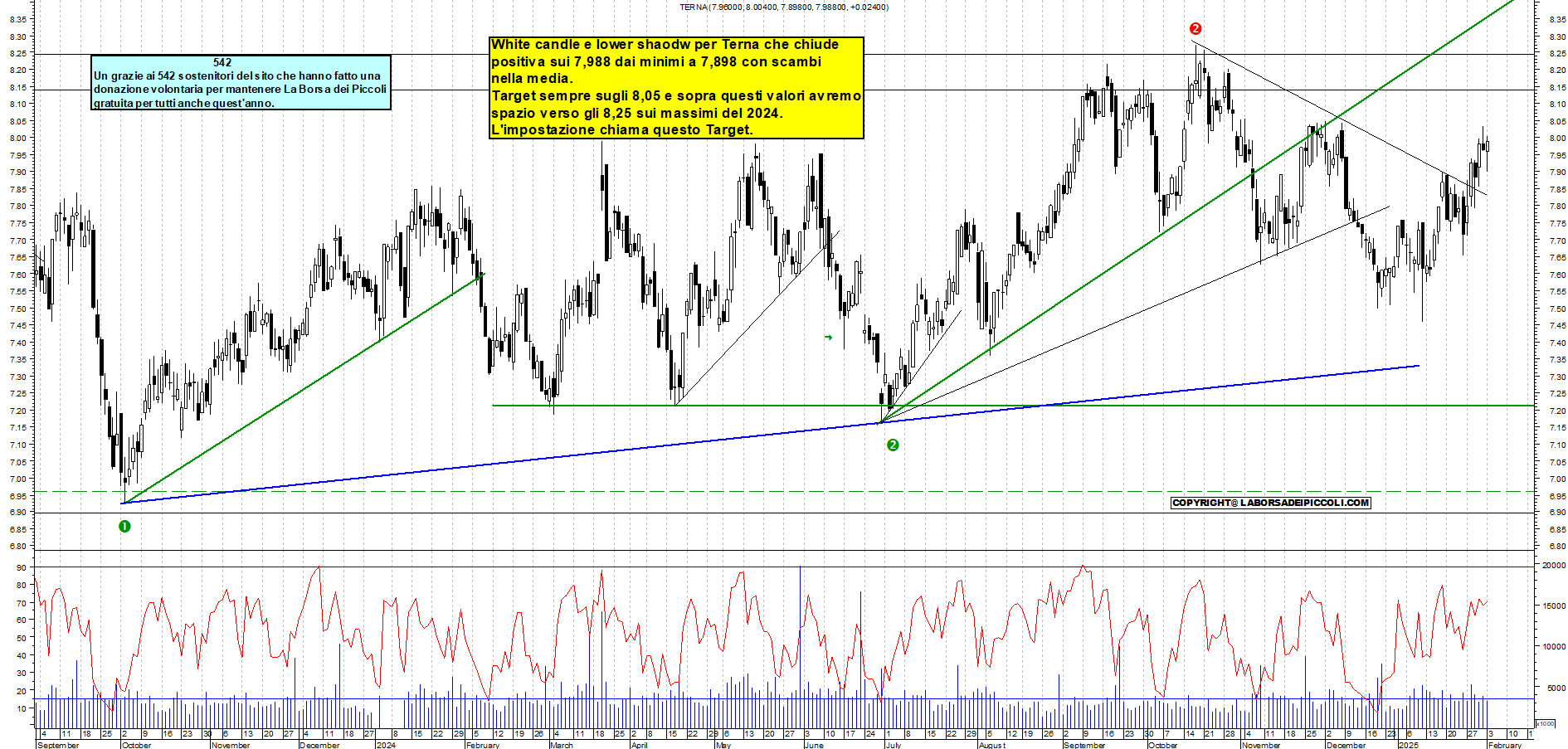Click the '542' heading in the cyan box
This screenshot has height=749, width=1568.
[222, 62]
